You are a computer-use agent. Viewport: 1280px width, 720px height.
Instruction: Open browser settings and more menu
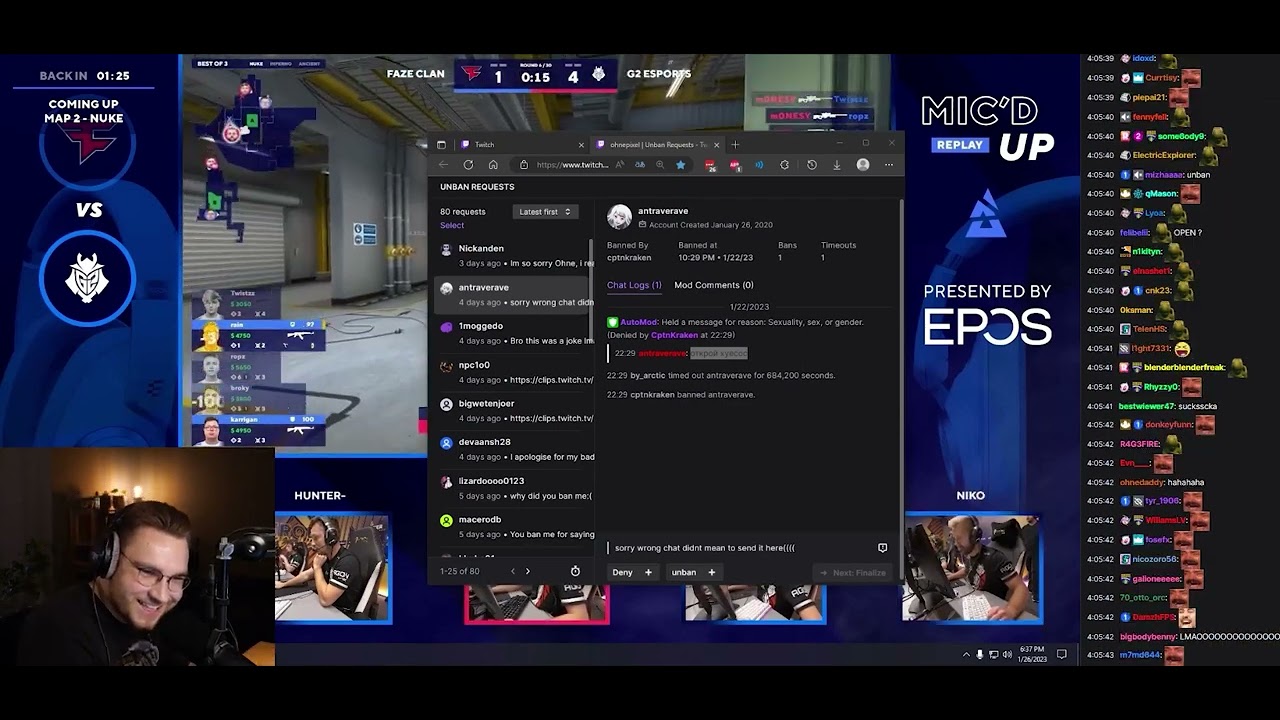[888, 165]
